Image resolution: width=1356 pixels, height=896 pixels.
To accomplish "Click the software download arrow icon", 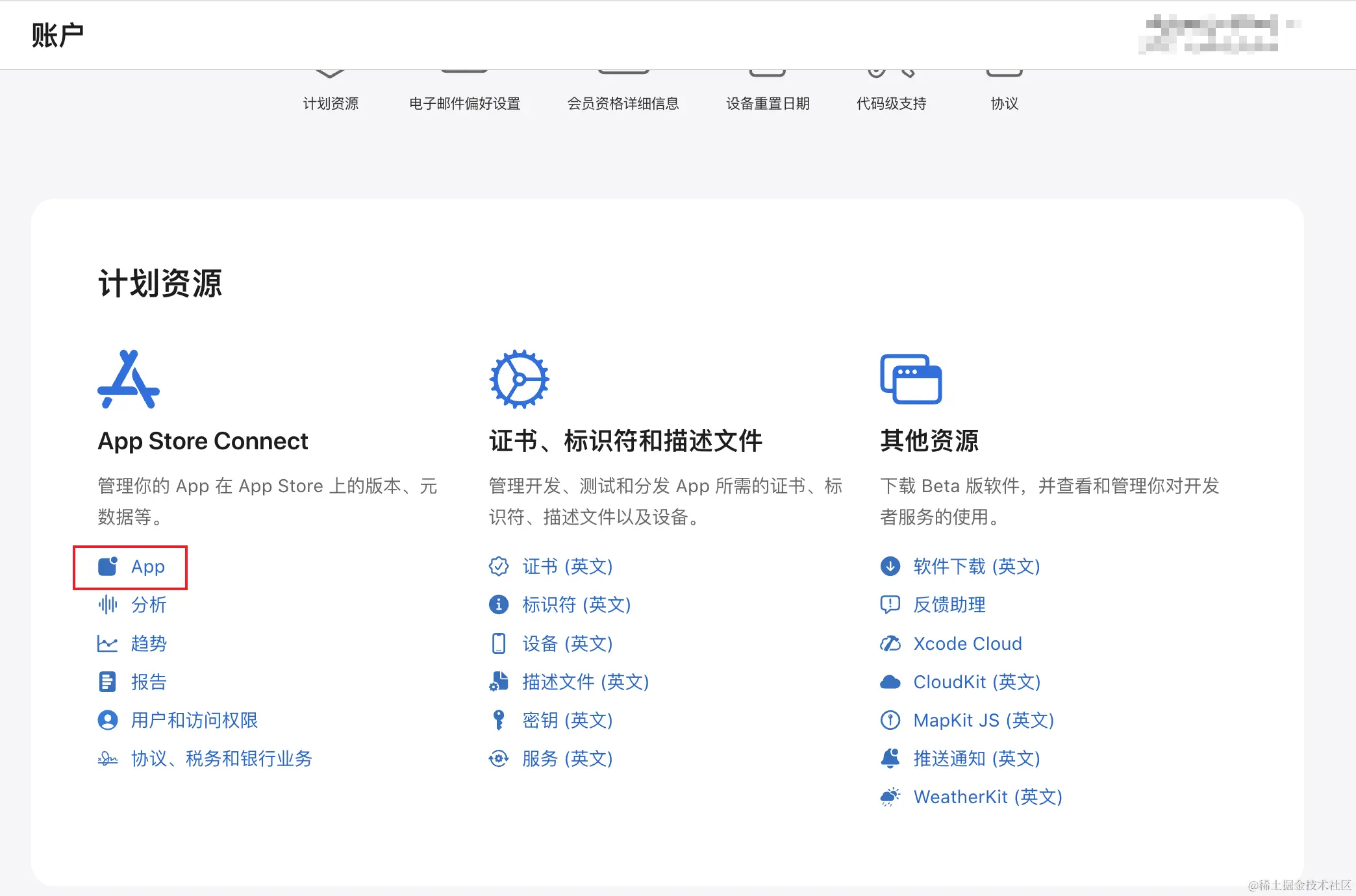I will 890,566.
